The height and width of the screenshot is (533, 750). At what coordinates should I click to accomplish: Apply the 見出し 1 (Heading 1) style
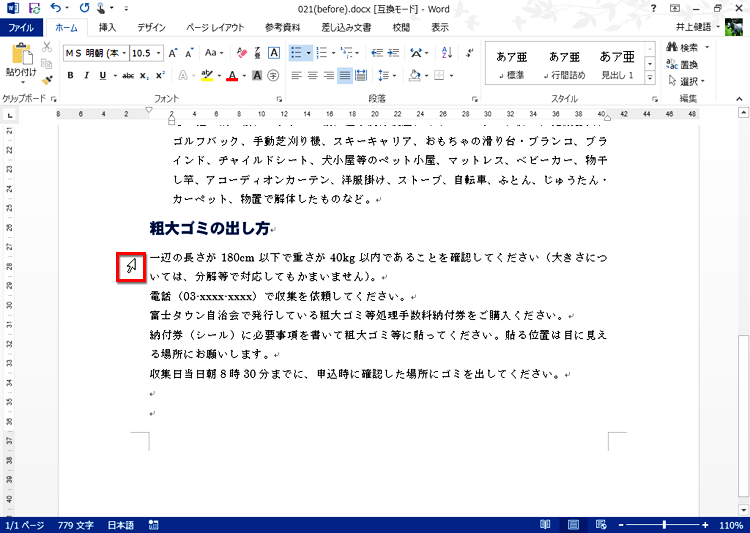coord(617,65)
